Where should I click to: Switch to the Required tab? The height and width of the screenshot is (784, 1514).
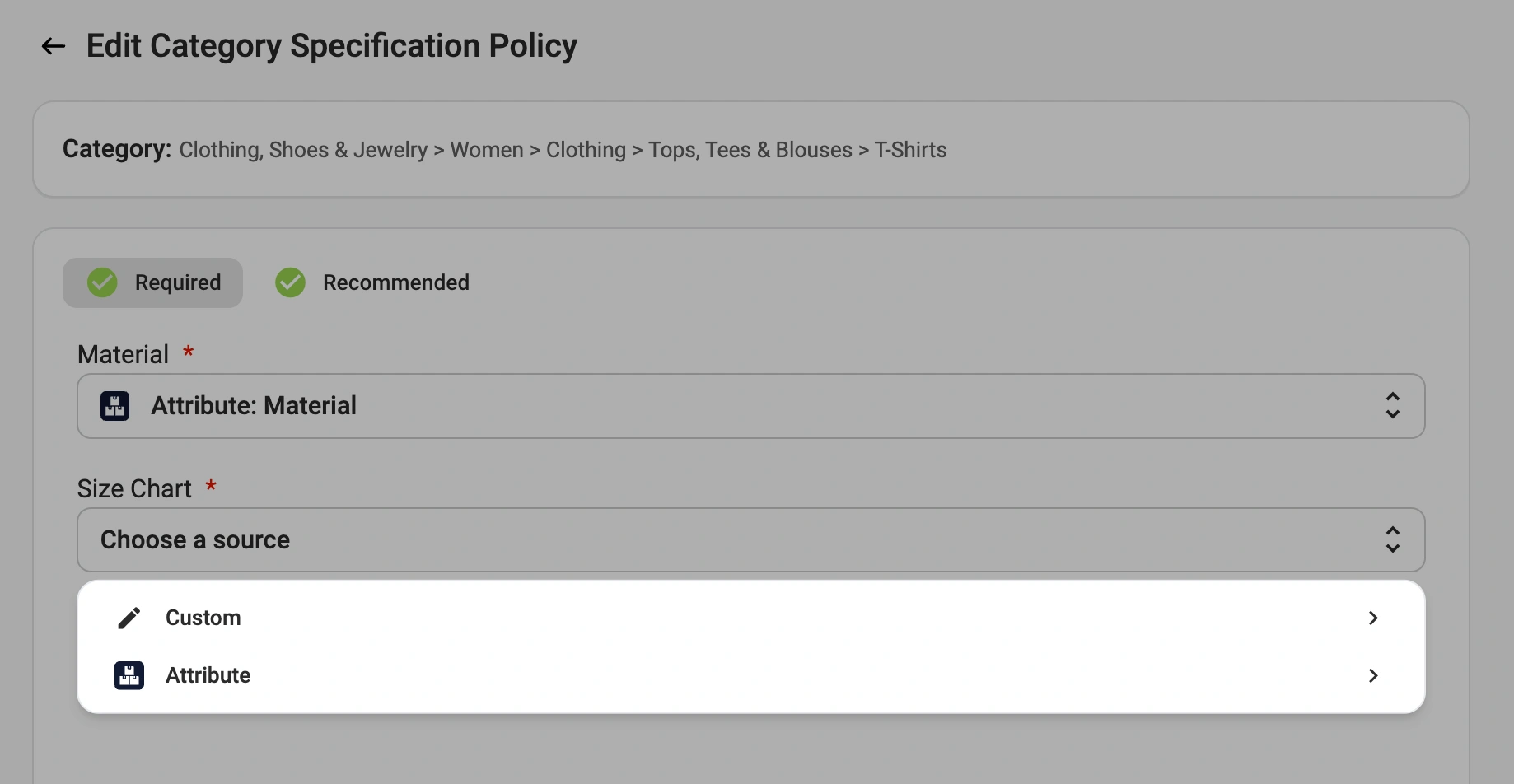click(x=153, y=282)
